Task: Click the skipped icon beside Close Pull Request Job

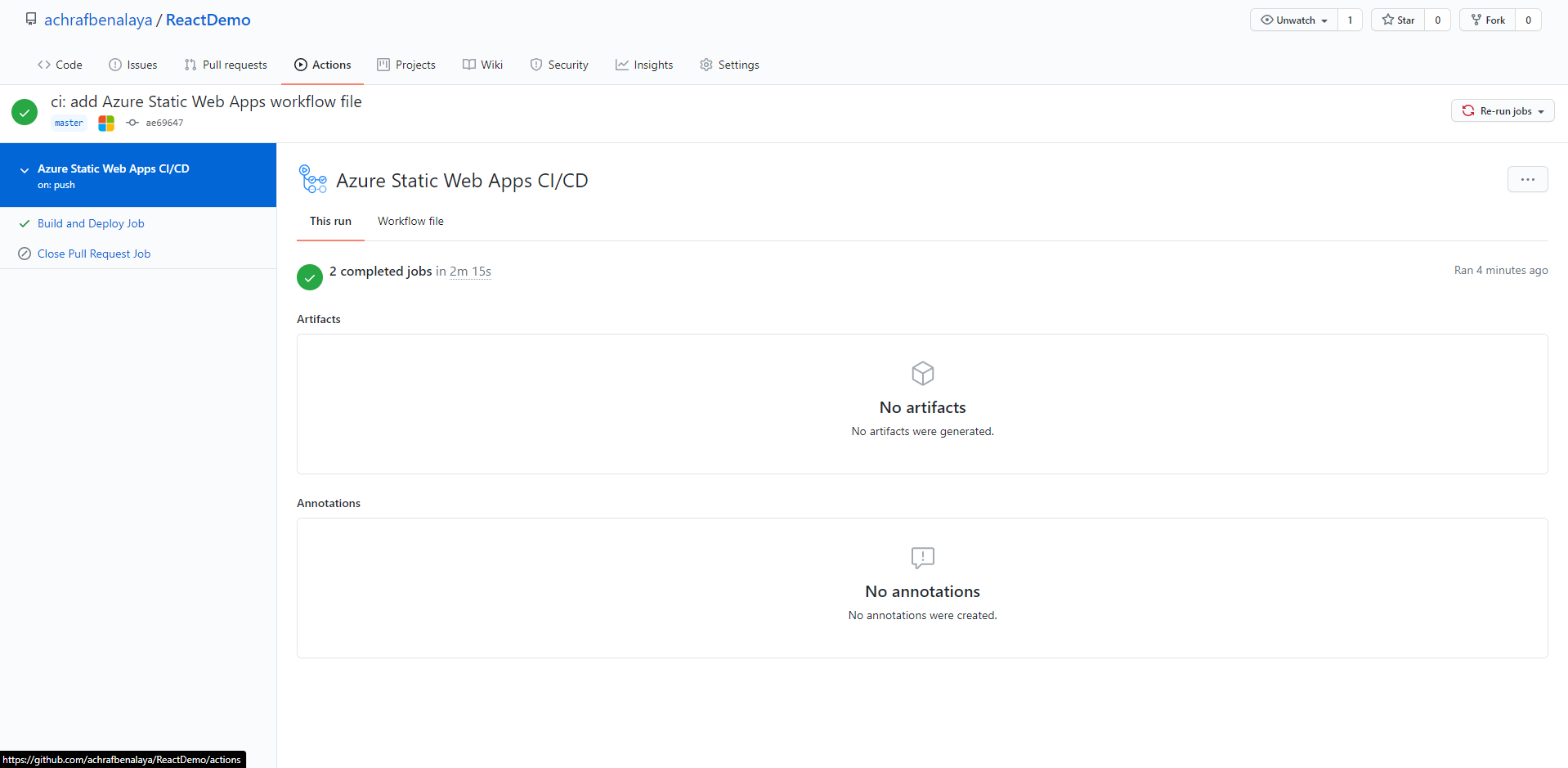Action: point(25,254)
